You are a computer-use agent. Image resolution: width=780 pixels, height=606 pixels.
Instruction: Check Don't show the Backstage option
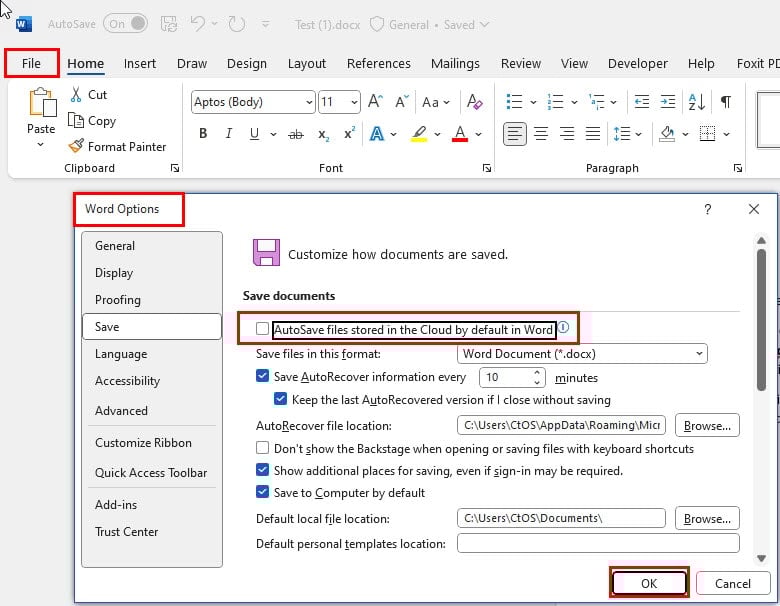pos(262,447)
